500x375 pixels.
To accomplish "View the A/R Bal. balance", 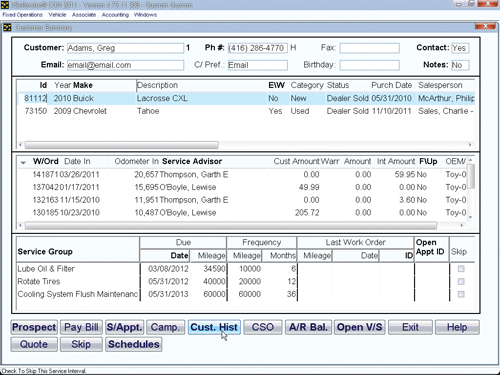I will pyautogui.click(x=308, y=327).
